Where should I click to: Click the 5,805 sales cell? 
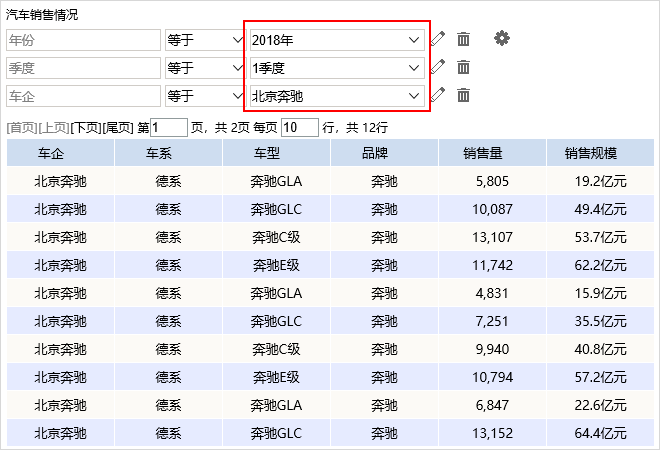[492, 181]
